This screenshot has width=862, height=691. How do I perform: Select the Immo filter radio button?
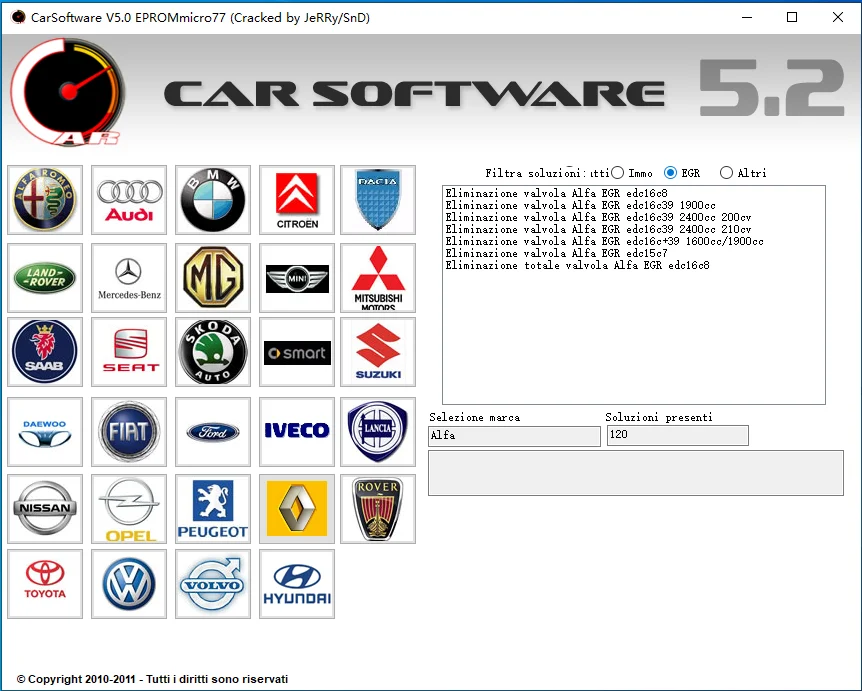[x=619, y=173]
